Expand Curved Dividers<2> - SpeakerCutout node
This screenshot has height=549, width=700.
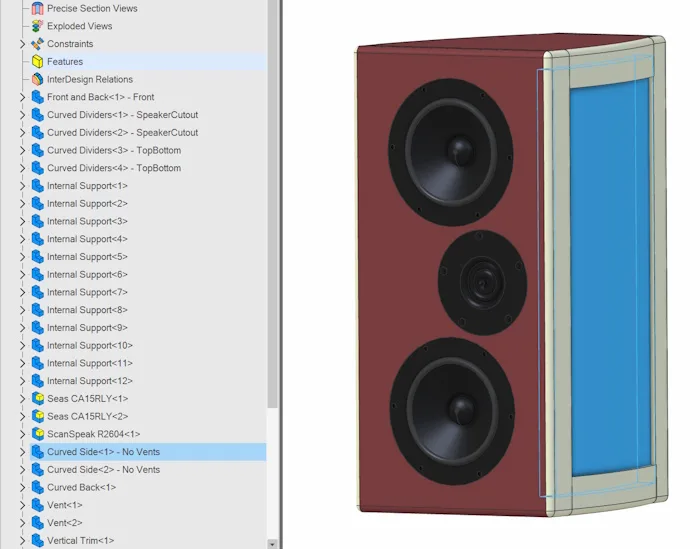point(22,133)
